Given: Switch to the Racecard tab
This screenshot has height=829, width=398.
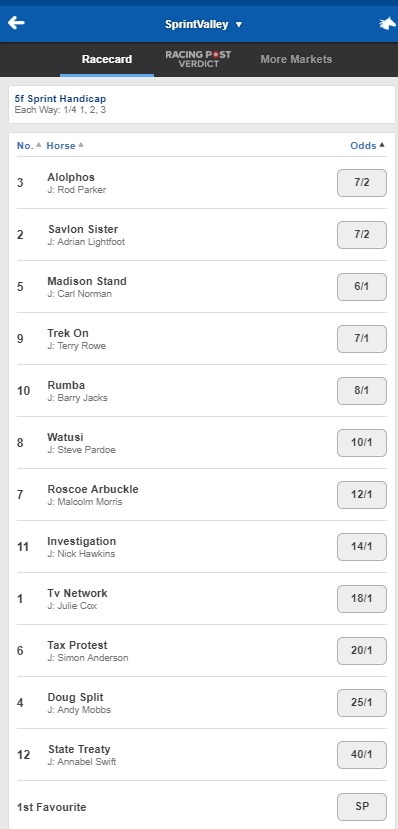Looking at the screenshot, I should coord(107,59).
